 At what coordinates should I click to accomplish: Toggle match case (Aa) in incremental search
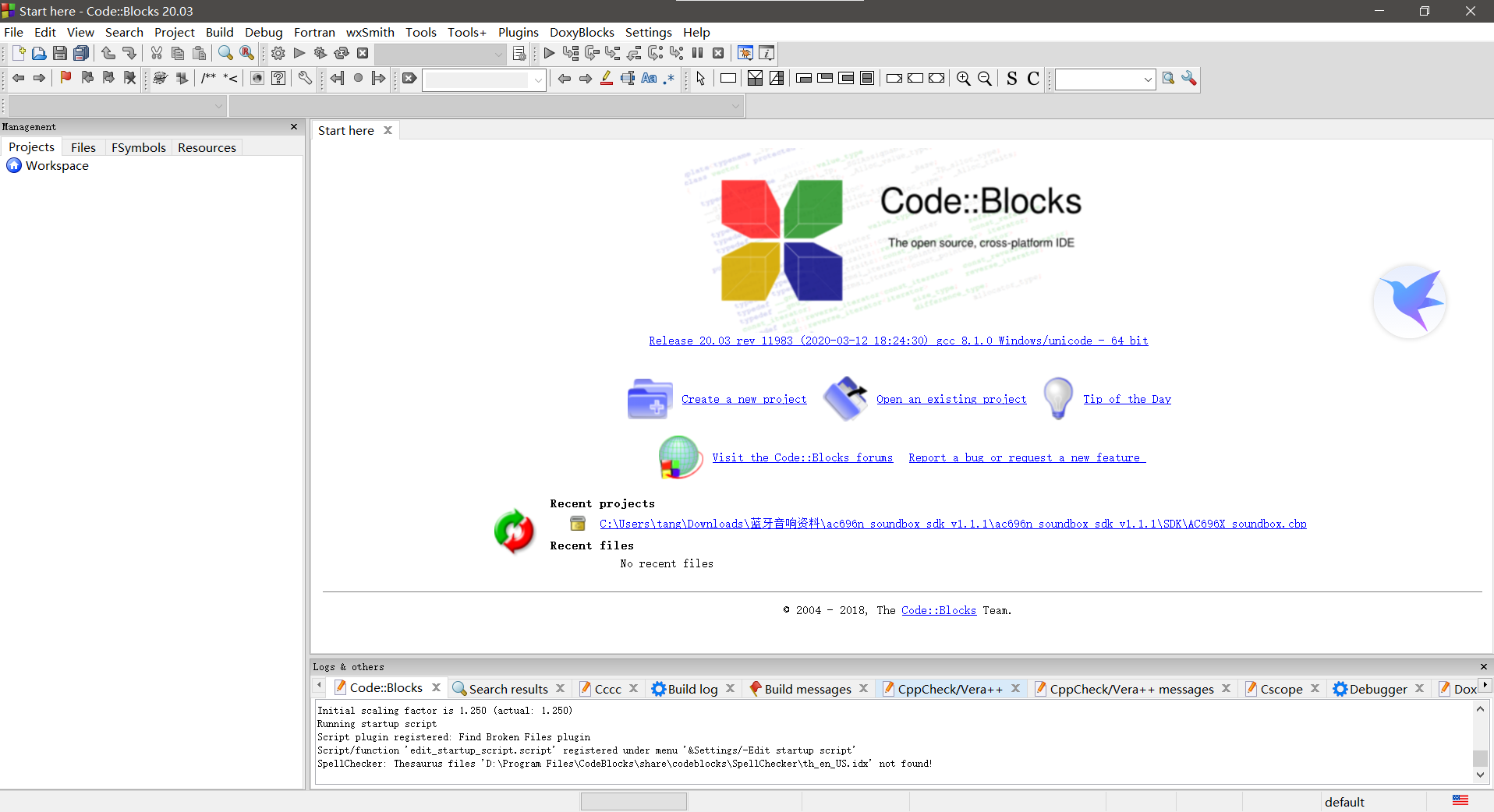tap(649, 78)
